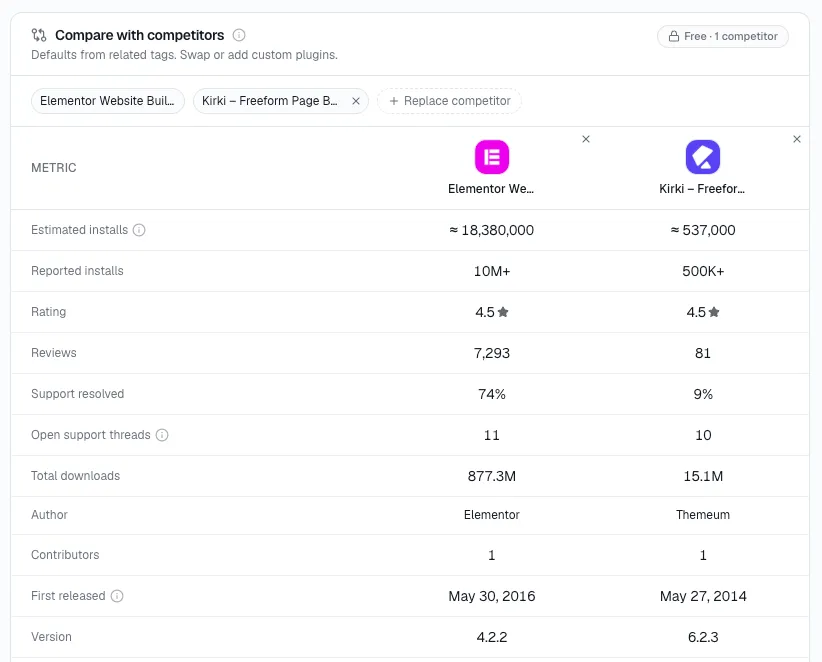The height and width of the screenshot is (662, 822).
Task: Click the Kirki plugin logo
Action: (x=703, y=157)
